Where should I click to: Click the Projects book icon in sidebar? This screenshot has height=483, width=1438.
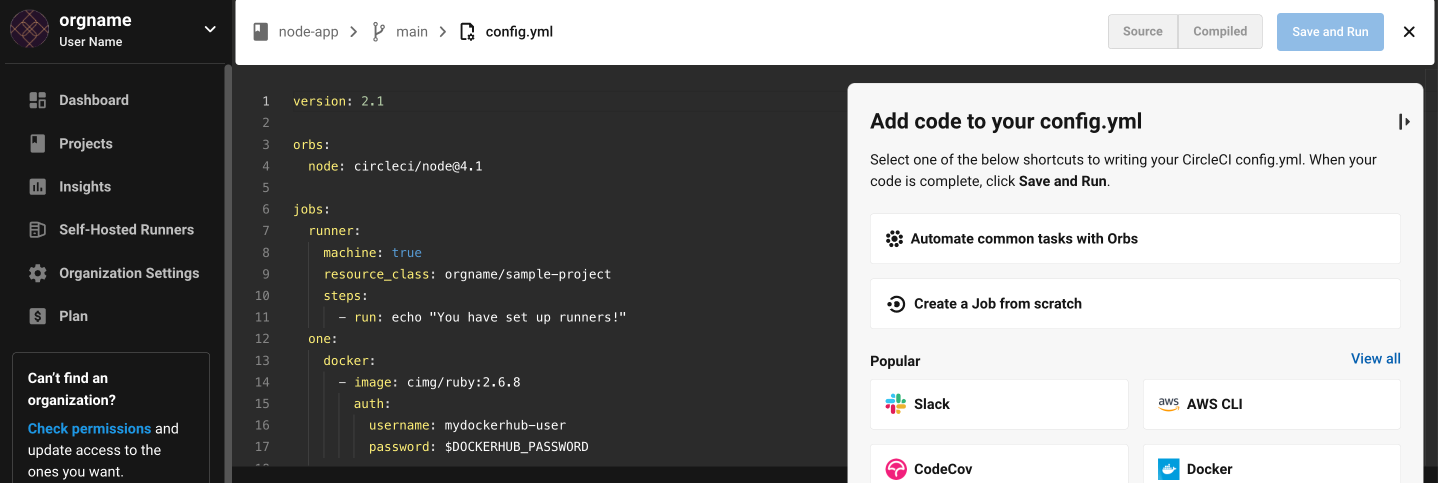(38, 143)
